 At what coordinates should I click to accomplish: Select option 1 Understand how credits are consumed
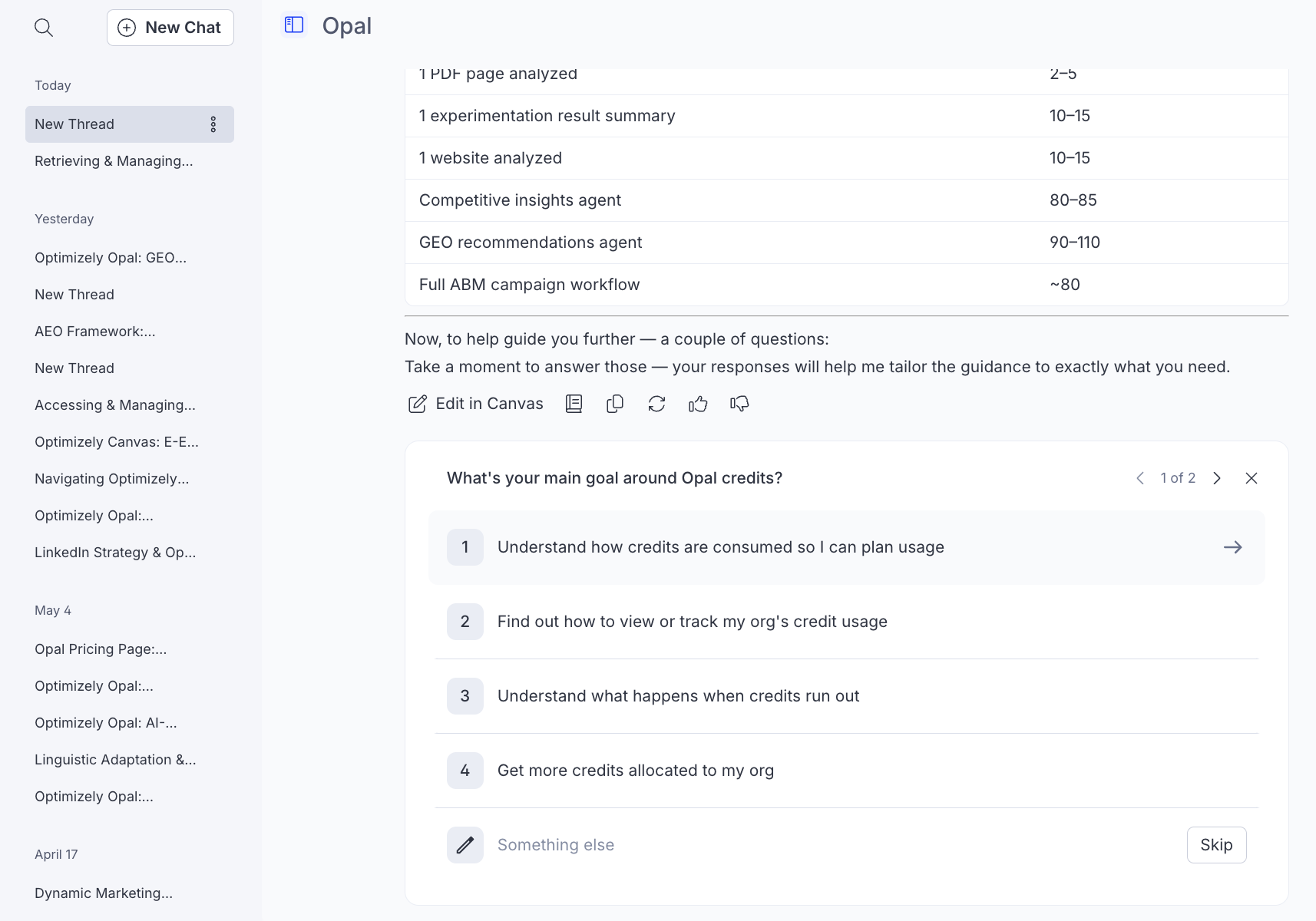[x=847, y=547]
